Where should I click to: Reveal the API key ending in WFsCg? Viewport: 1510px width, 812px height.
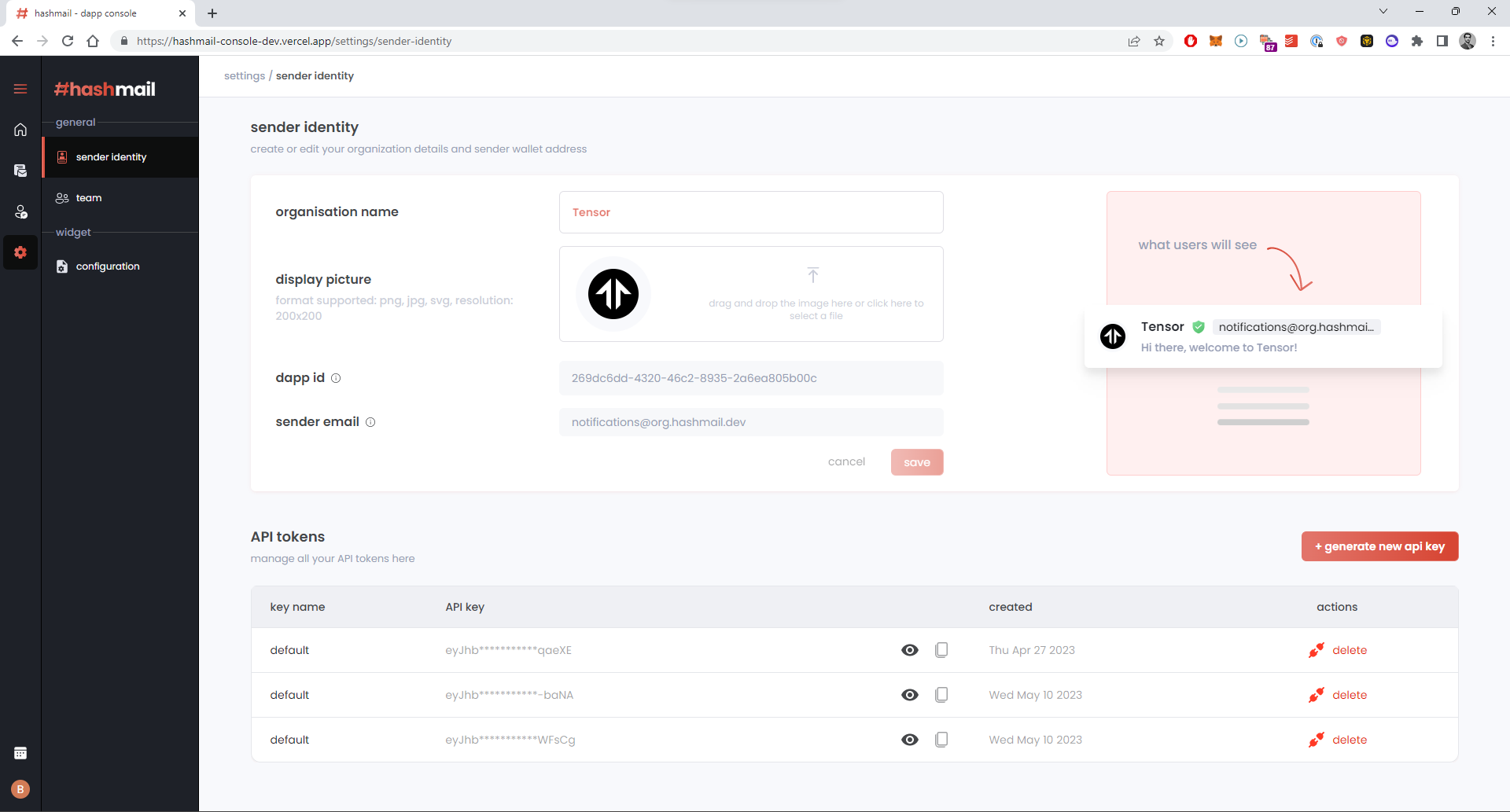pos(910,740)
